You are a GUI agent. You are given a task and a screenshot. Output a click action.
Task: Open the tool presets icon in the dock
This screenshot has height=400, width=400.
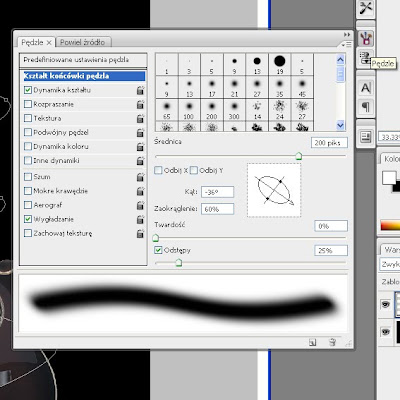click(x=366, y=8)
